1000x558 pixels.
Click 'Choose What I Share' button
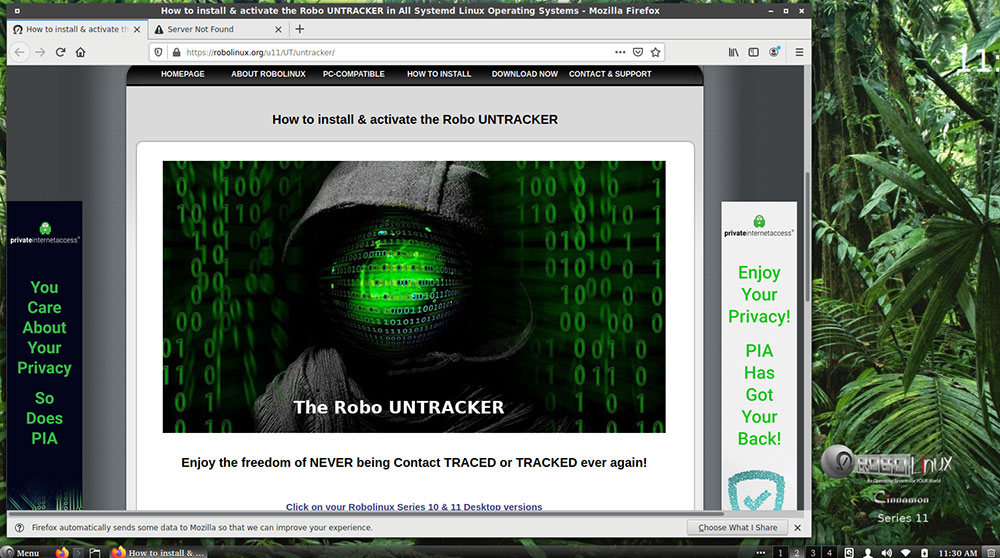tap(738, 527)
